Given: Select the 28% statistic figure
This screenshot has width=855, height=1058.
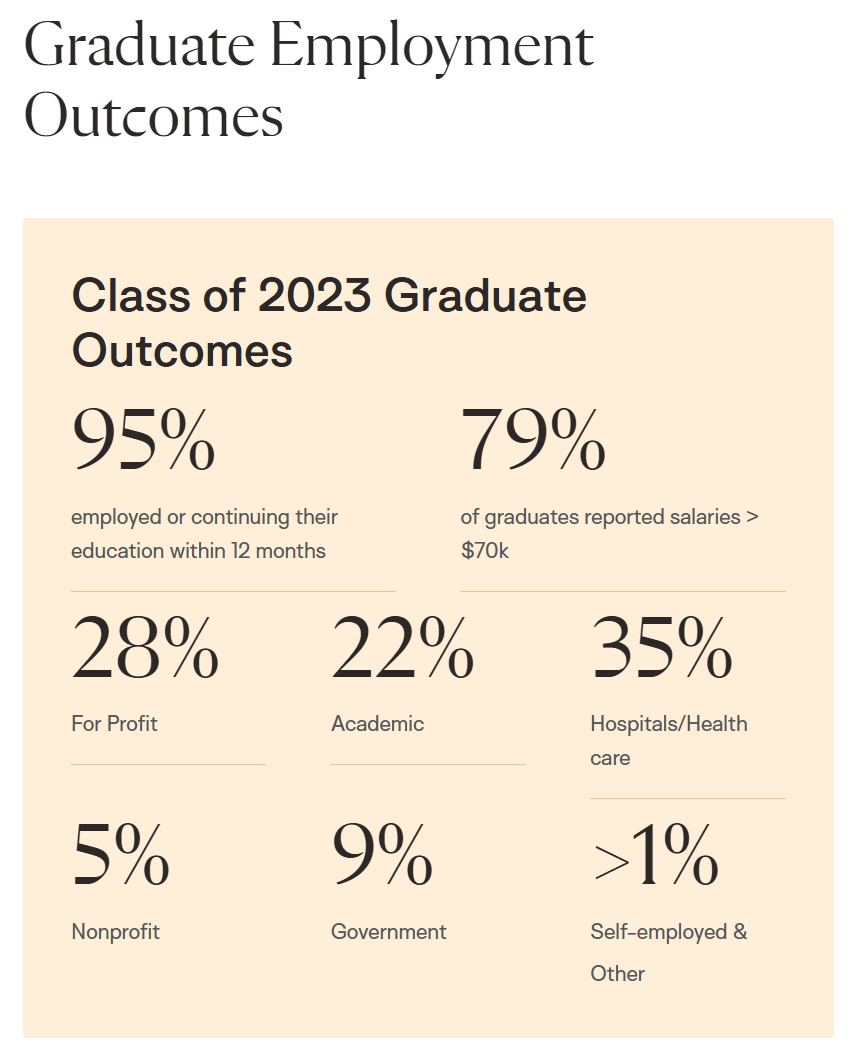Looking at the screenshot, I should pyautogui.click(x=145, y=648).
